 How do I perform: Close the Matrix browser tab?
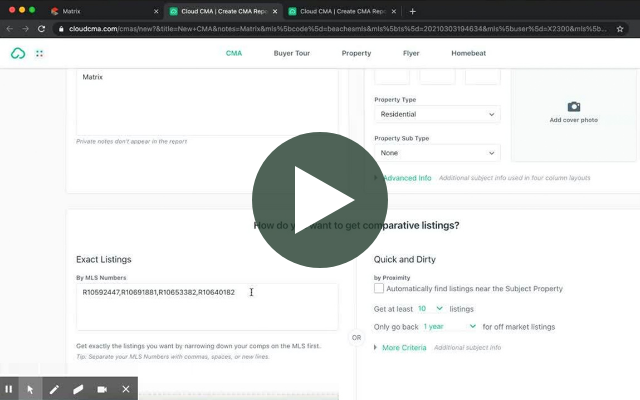click(156, 11)
